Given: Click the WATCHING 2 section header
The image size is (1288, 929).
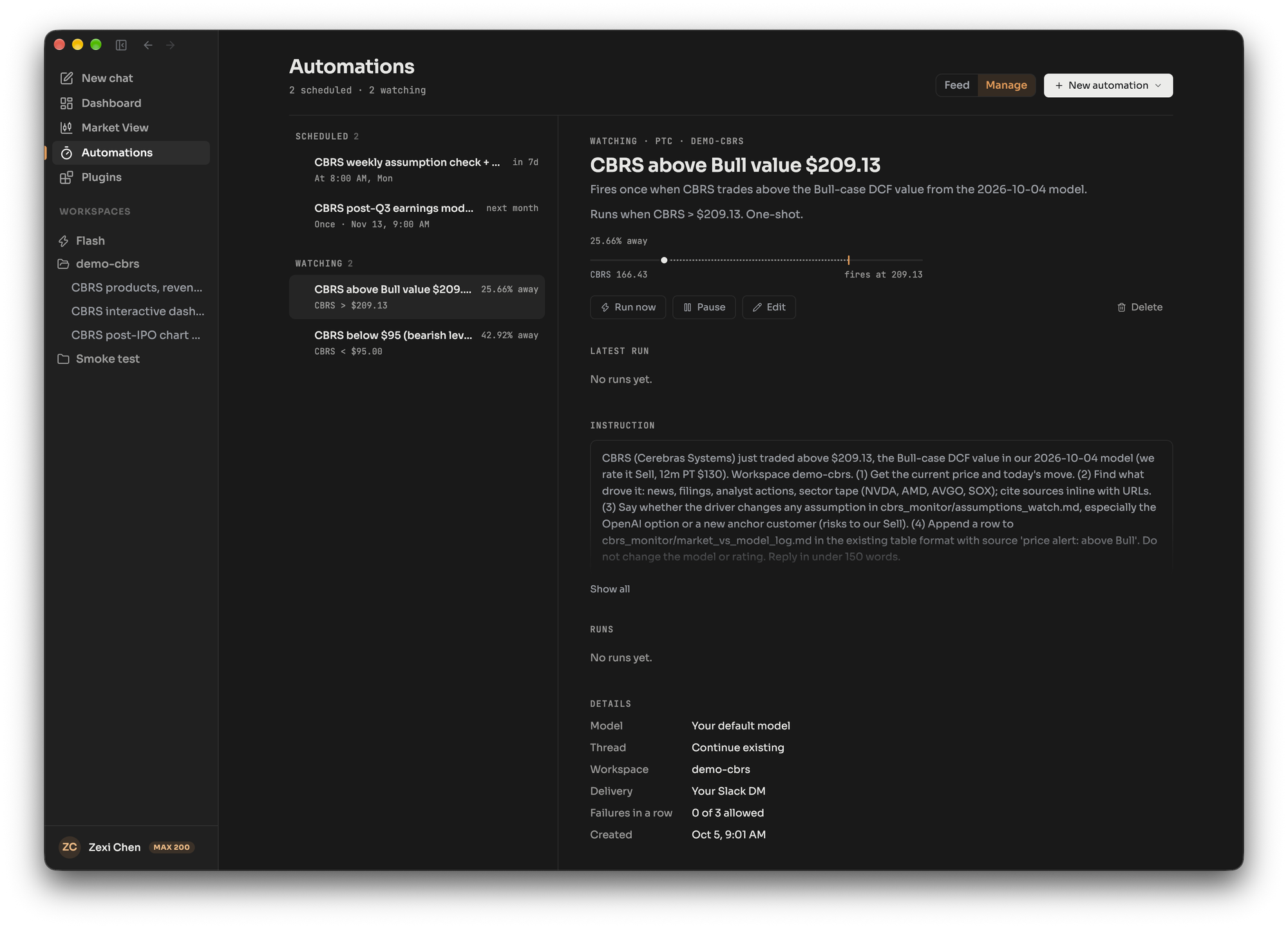Looking at the screenshot, I should tap(324, 263).
